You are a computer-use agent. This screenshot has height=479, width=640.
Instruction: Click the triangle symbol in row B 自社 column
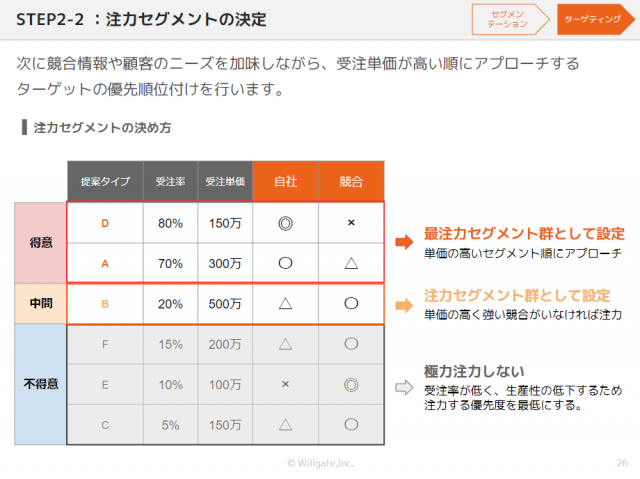(285, 304)
